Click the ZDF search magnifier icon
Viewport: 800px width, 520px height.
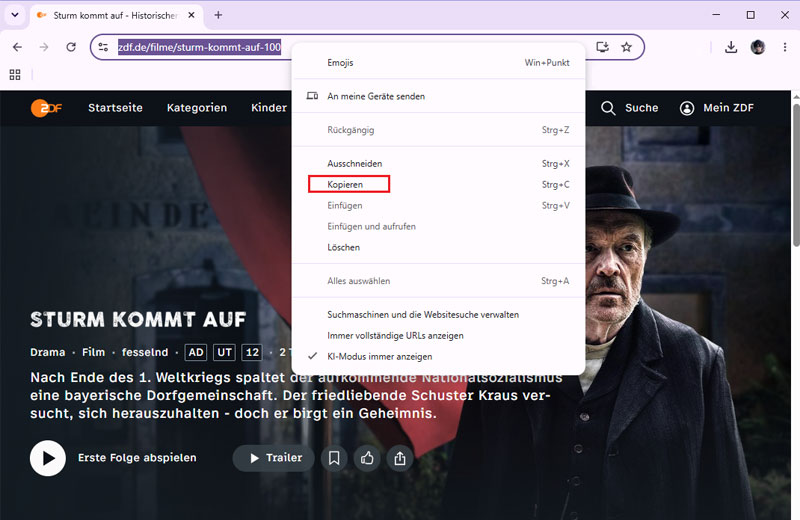(x=608, y=108)
